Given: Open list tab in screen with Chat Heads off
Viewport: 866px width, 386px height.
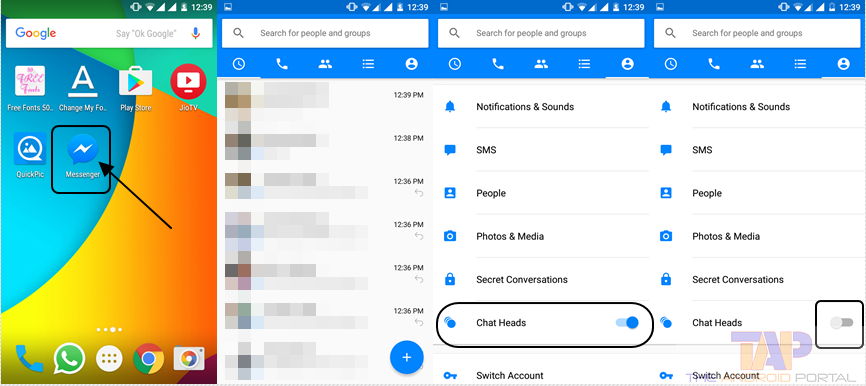Looking at the screenshot, I should pos(800,64).
